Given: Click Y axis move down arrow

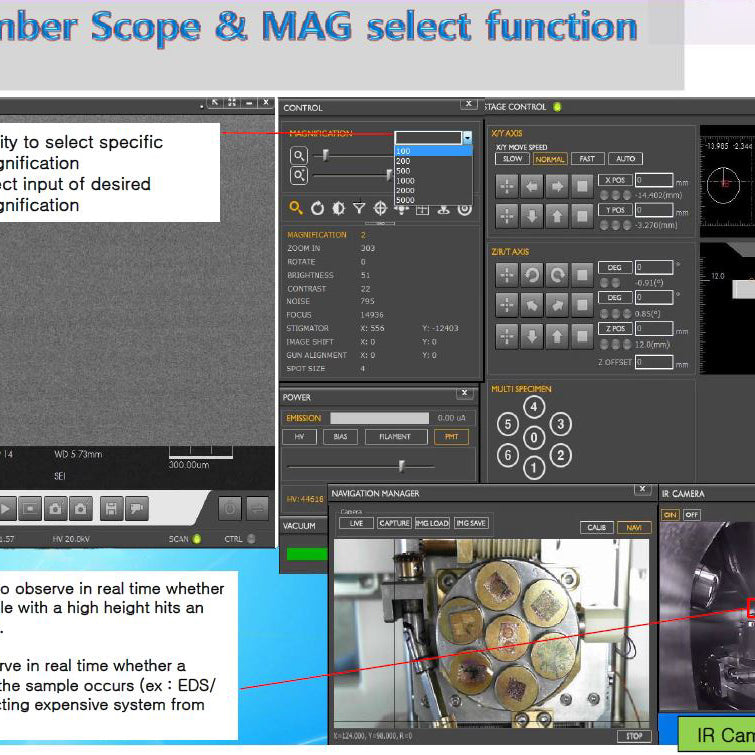Looking at the screenshot, I should coord(532,216).
